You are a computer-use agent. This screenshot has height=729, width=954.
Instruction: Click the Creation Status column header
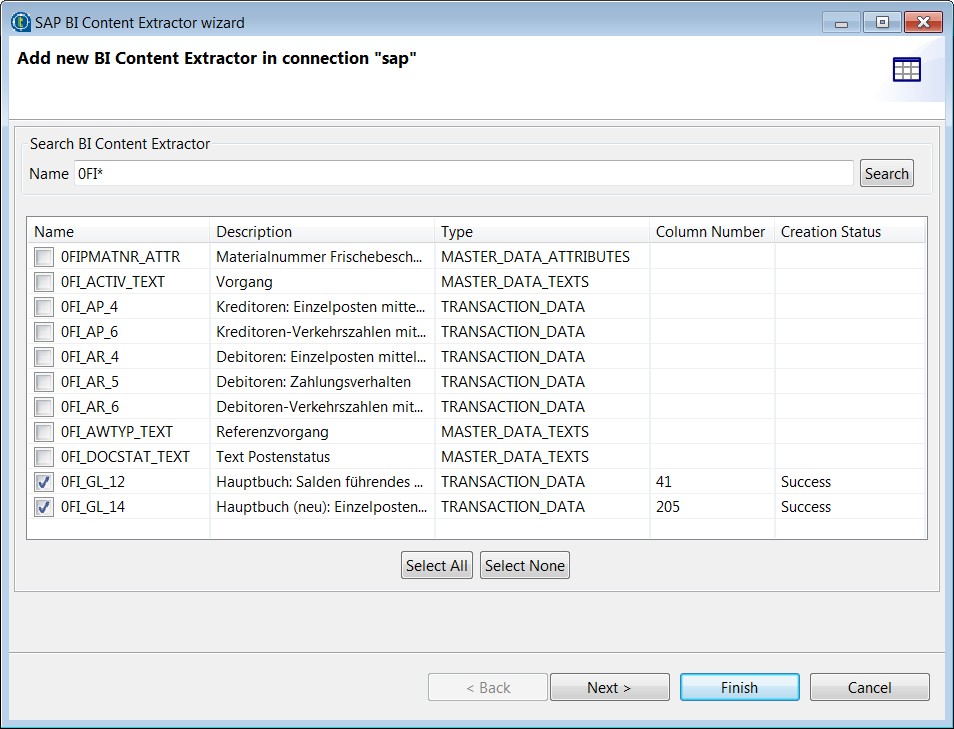(x=850, y=231)
